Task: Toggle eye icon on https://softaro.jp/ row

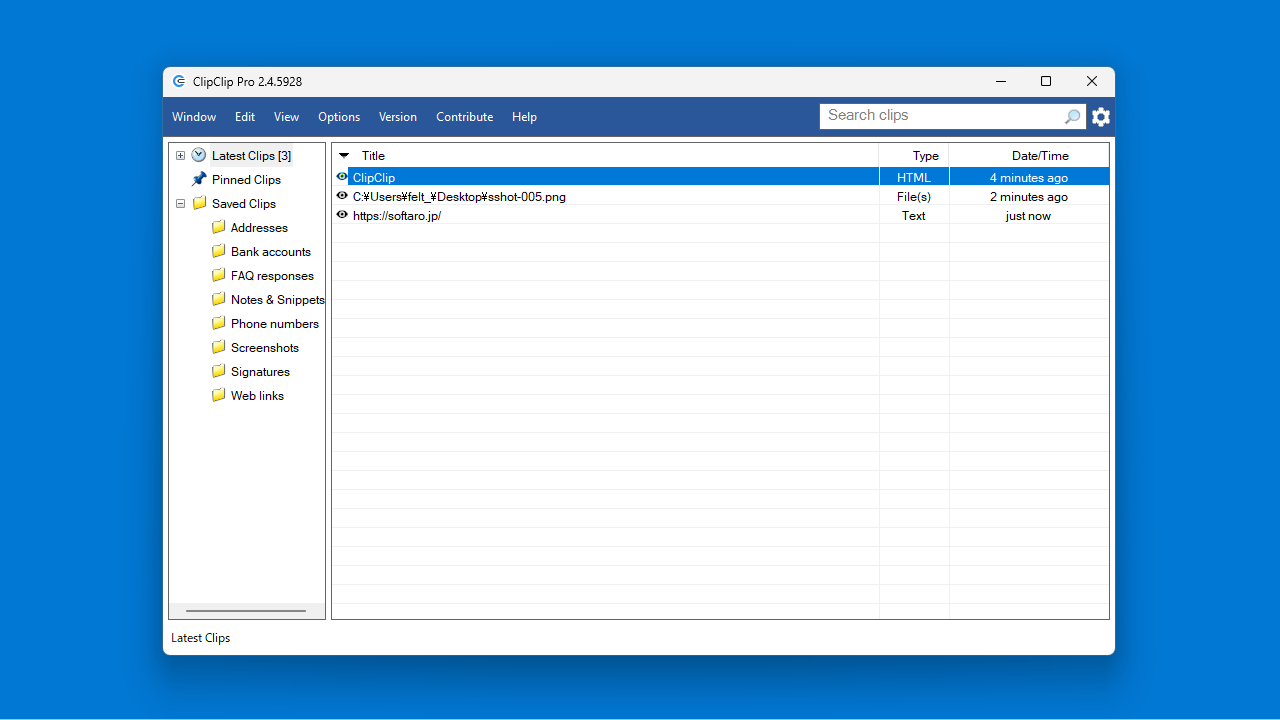Action: coord(342,215)
